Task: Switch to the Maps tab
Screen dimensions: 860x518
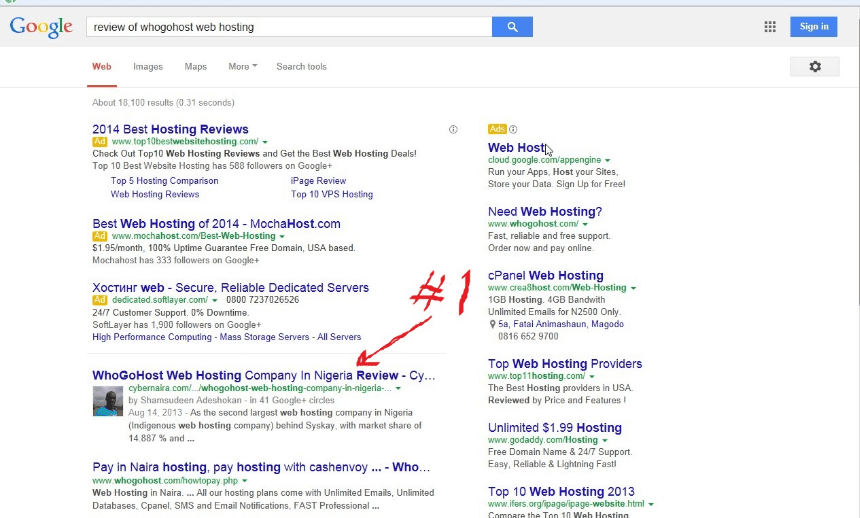Action: pyautogui.click(x=195, y=67)
